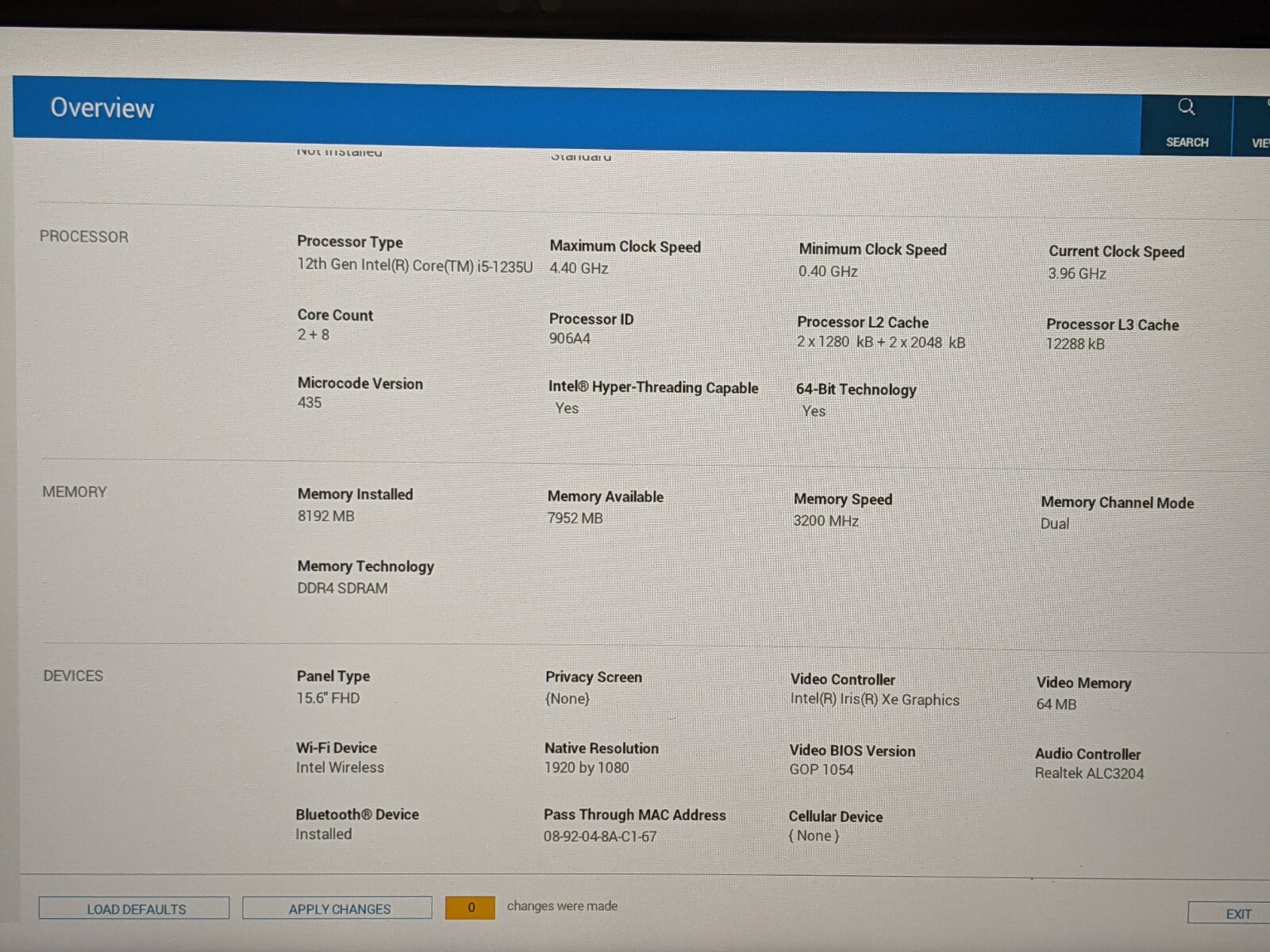1270x952 pixels.
Task: Select the Overview page title
Action: pos(102,108)
